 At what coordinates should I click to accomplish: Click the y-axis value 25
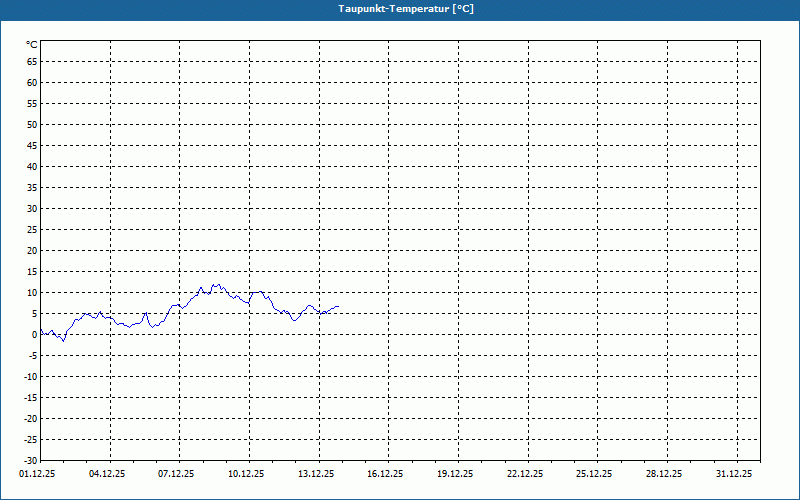pos(32,230)
